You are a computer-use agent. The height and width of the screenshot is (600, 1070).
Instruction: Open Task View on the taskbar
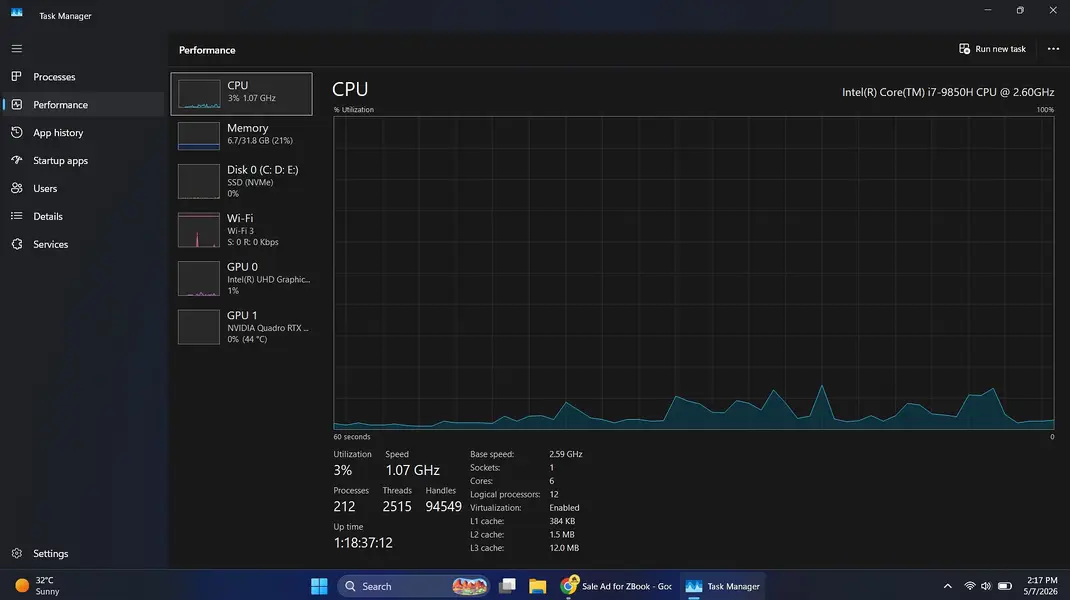tap(507, 586)
